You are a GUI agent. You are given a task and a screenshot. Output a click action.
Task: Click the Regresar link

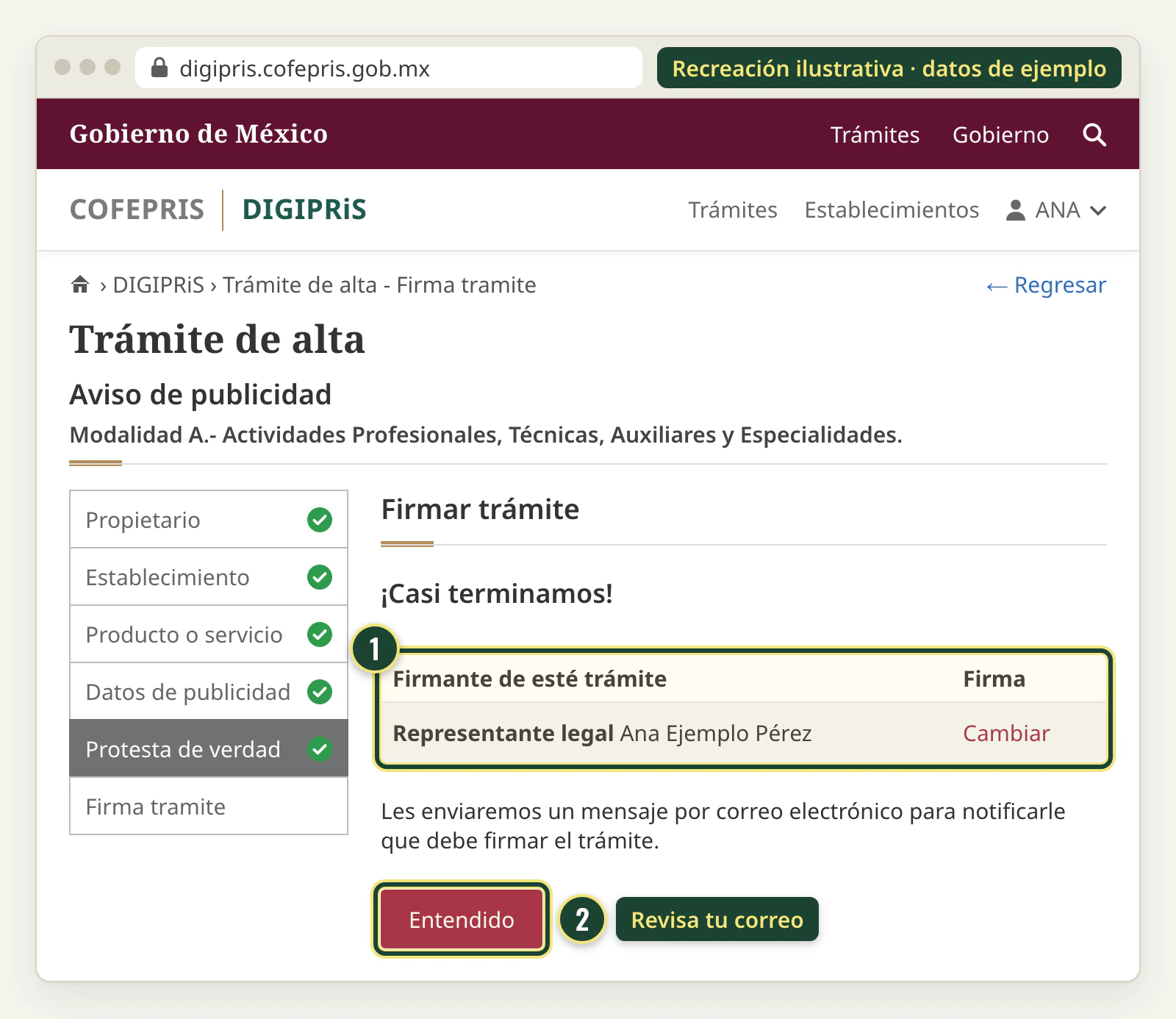coord(1046,285)
